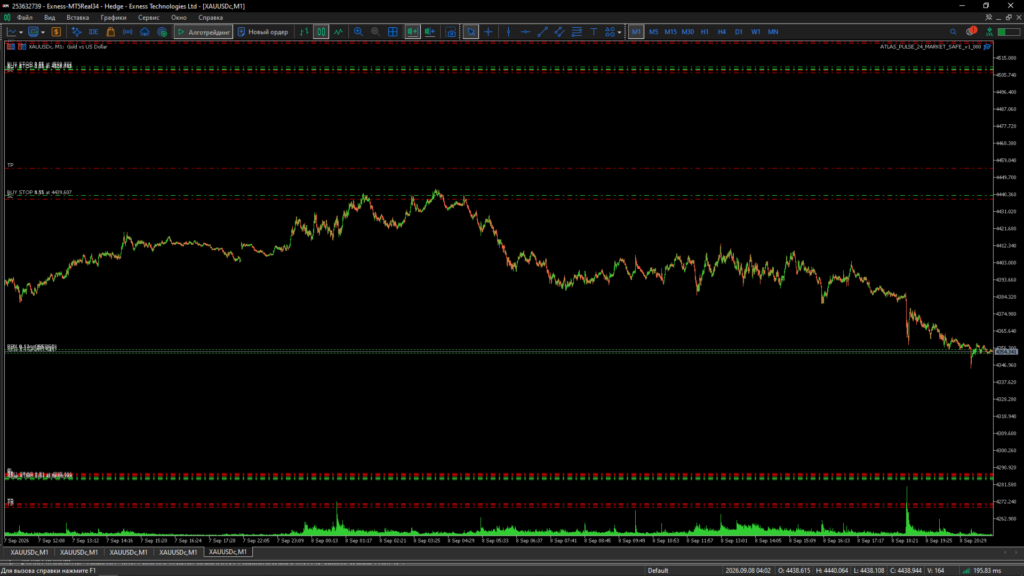Viewport: 1024px width, 576px height.
Task: Open notifications icon with red badge
Action: click(971, 31)
